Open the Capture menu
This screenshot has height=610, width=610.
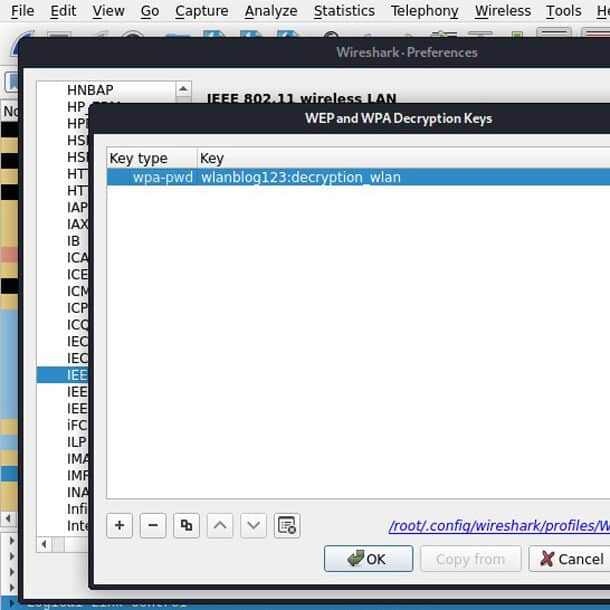[x=202, y=11]
